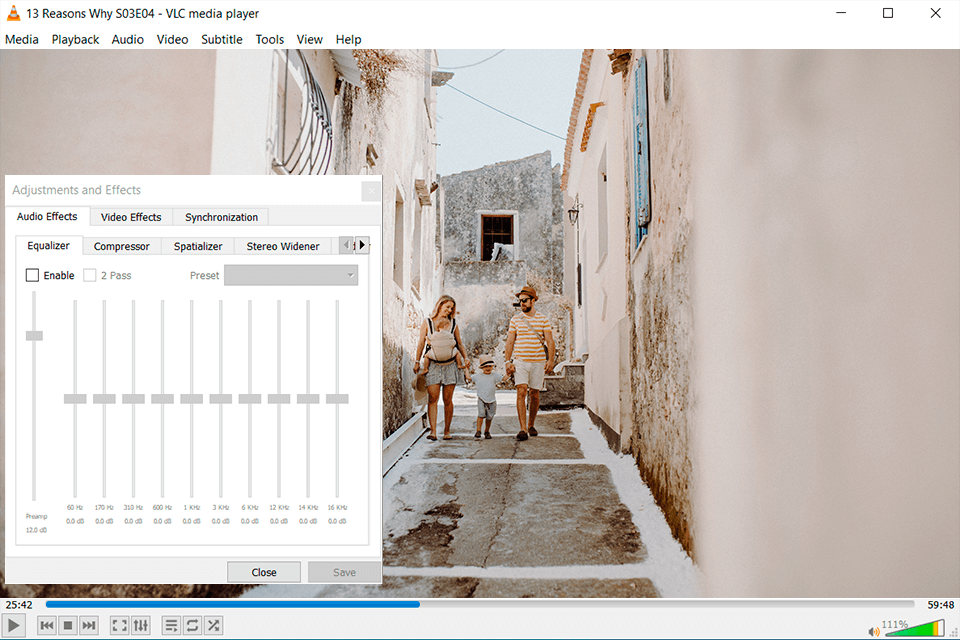960x640 pixels.
Task: Click the Save button in the effects dialog
Action: click(x=344, y=571)
